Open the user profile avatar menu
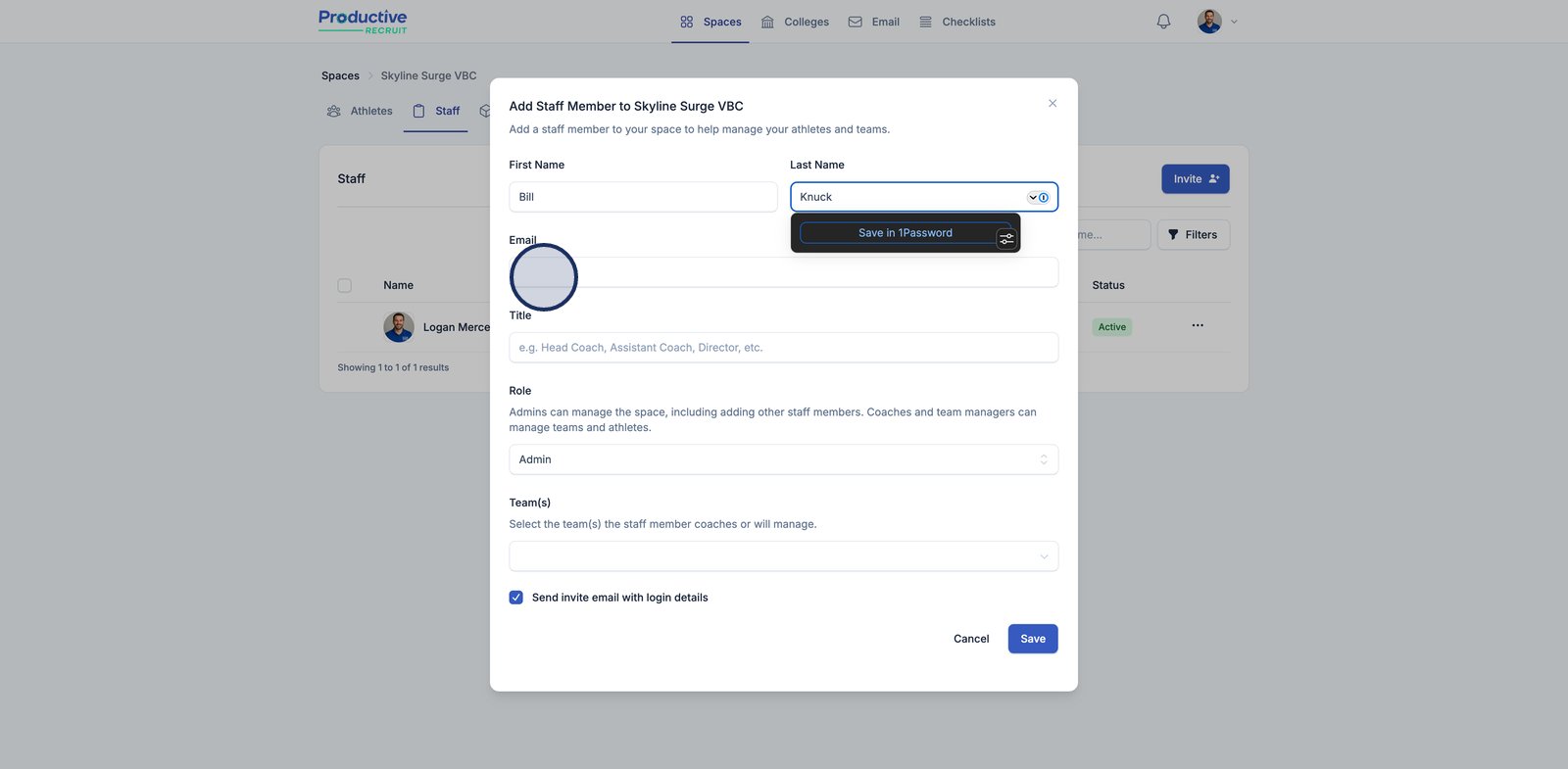This screenshot has height=769, width=1568. pos(1209,22)
